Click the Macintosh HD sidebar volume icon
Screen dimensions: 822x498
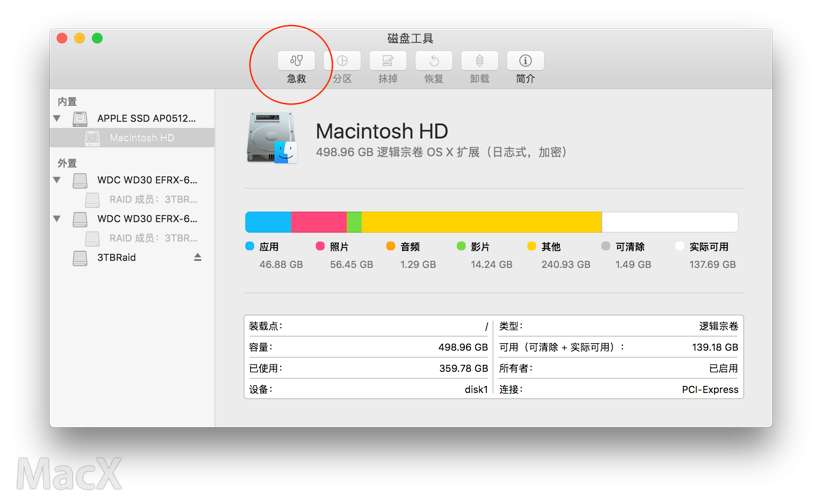[x=92, y=138]
